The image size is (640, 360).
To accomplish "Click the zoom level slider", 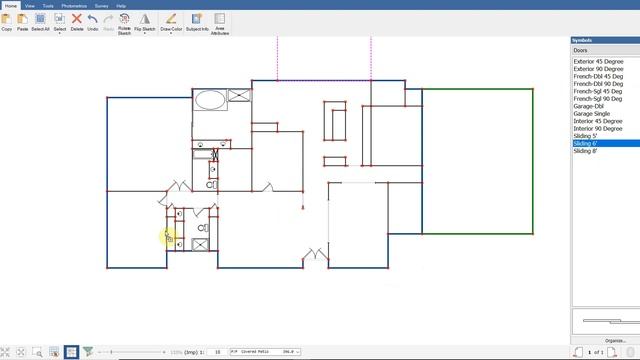I will (x=132, y=352).
